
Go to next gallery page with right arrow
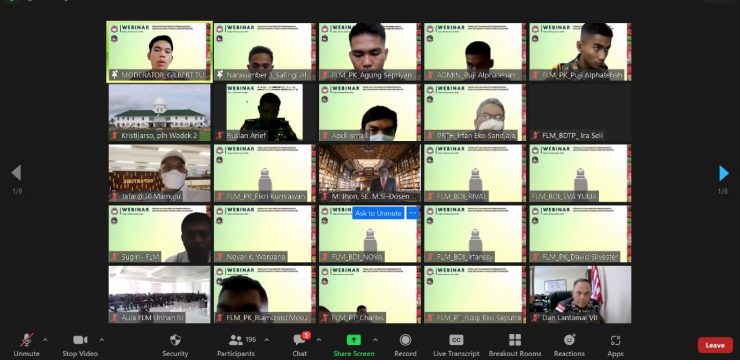[x=723, y=173]
